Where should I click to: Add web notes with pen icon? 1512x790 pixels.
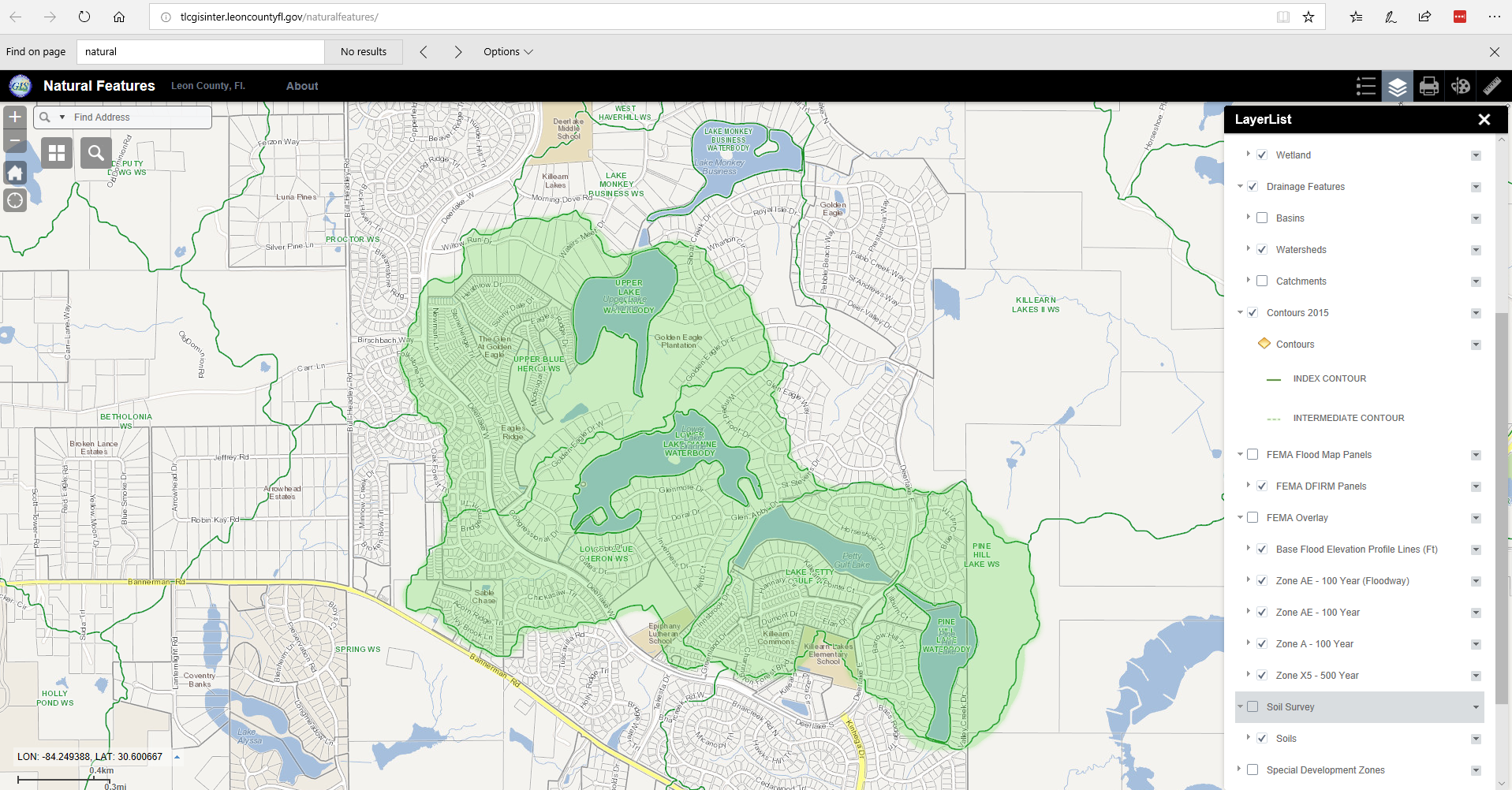(x=1391, y=17)
